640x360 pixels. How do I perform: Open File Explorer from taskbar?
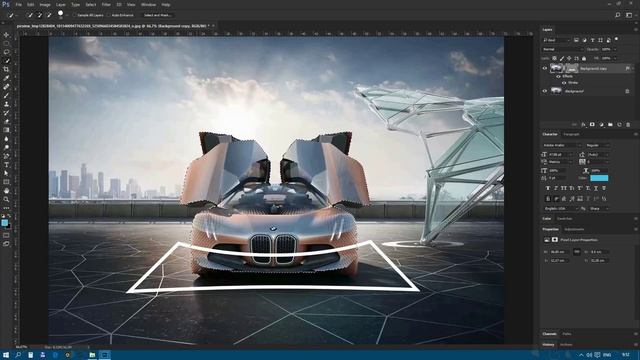coord(92,355)
